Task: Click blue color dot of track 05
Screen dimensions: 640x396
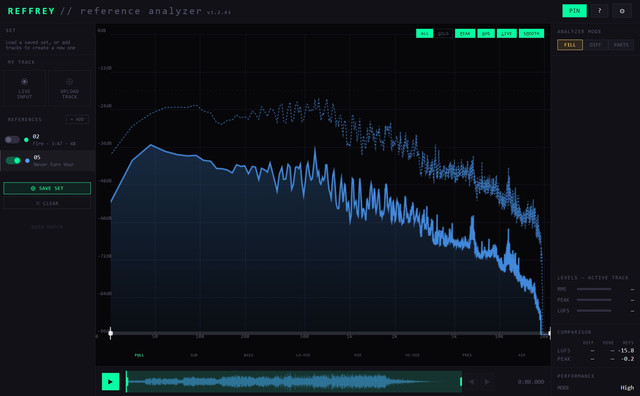Action: [27, 161]
